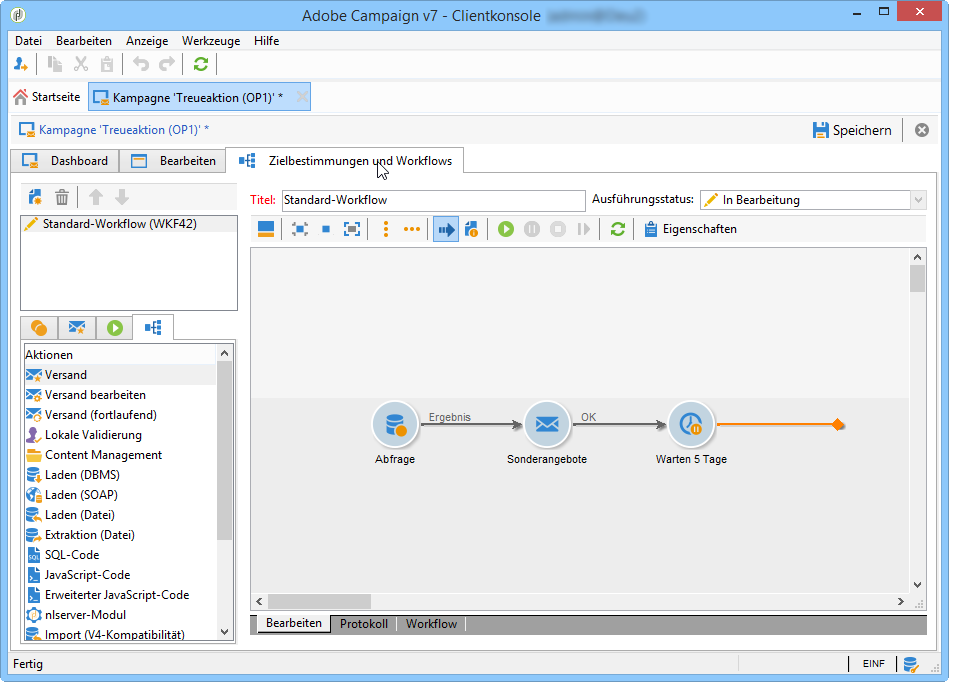This screenshot has height=700, width=969.
Task: Open the Bearbeiten menu in the menu bar
Action: pyautogui.click(x=84, y=41)
